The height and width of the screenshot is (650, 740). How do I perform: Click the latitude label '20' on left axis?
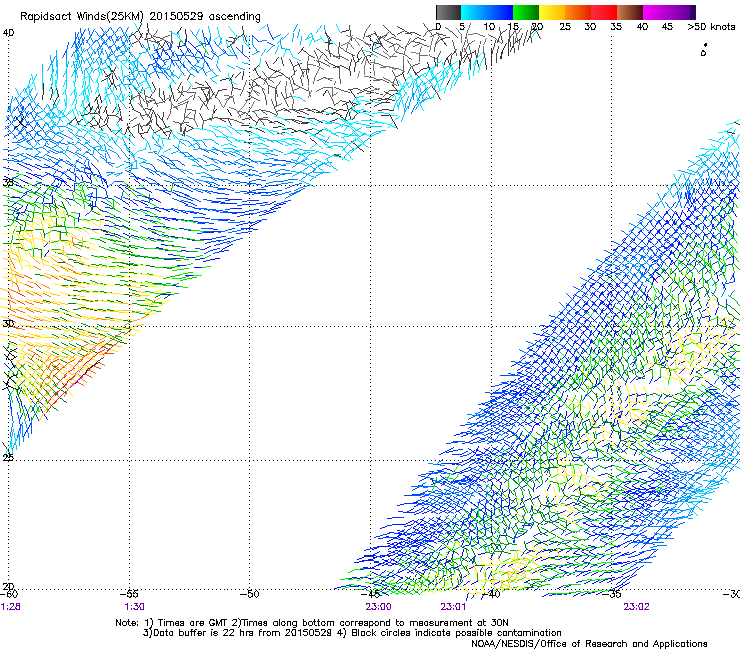(x=8, y=586)
